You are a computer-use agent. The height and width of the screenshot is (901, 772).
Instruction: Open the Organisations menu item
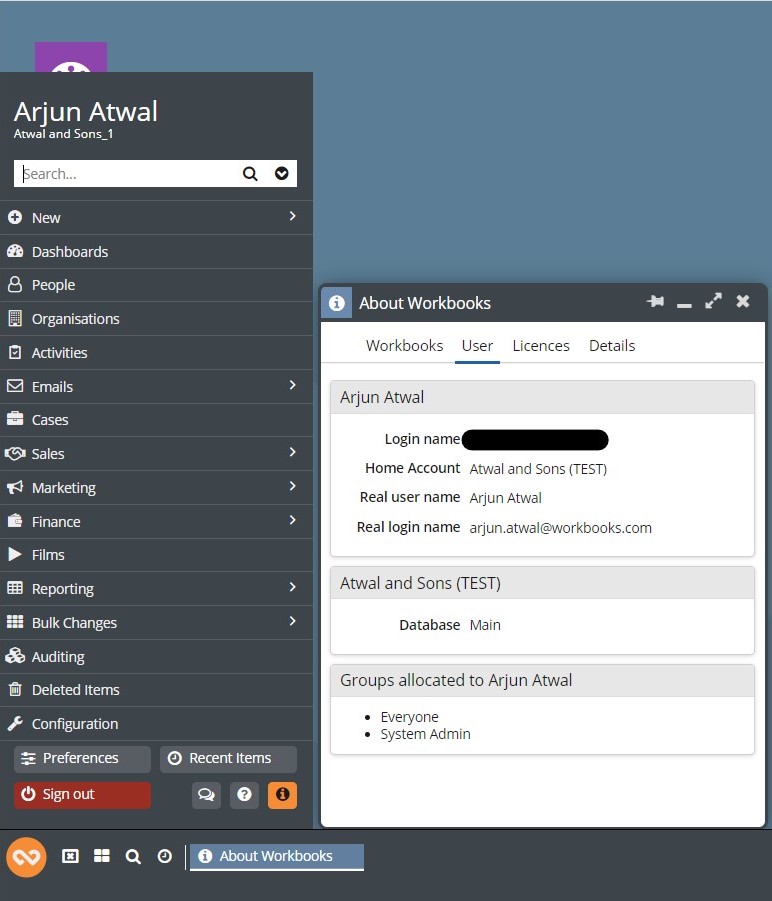(x=75, y=319)
